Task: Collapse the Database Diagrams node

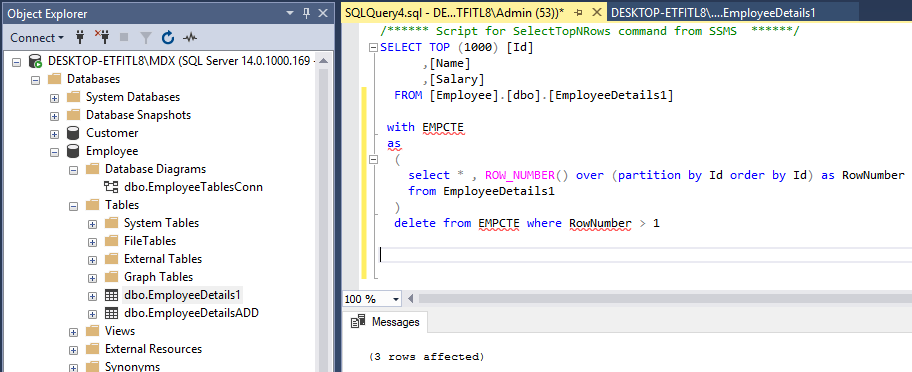Action: click(73, 169)
